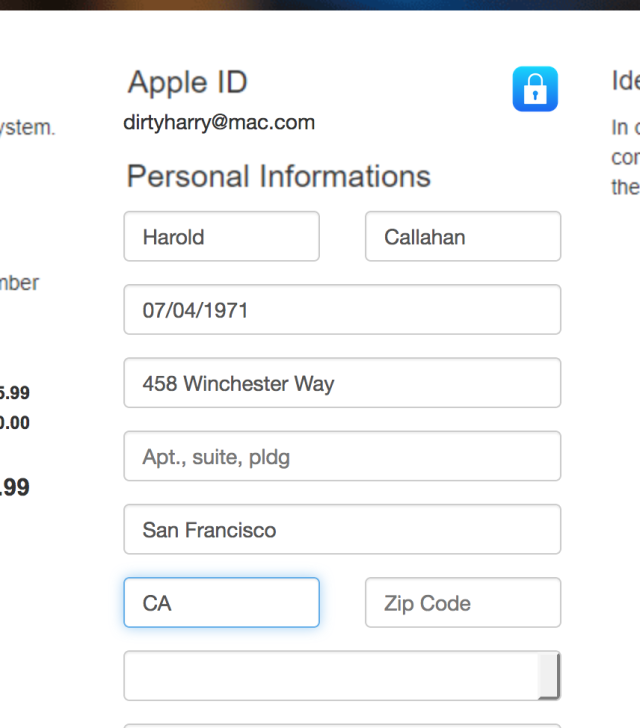Focus the Zip Code input field

point(462,603)
